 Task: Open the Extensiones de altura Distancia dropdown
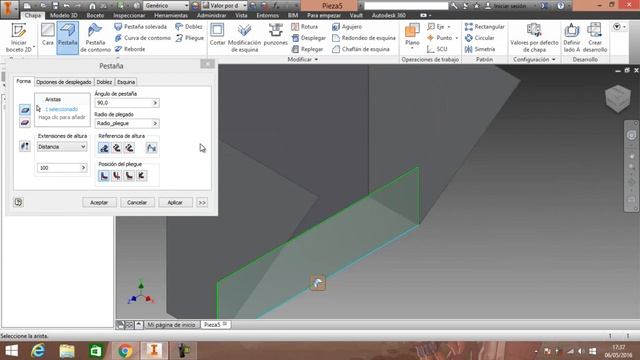pos(62,147)
